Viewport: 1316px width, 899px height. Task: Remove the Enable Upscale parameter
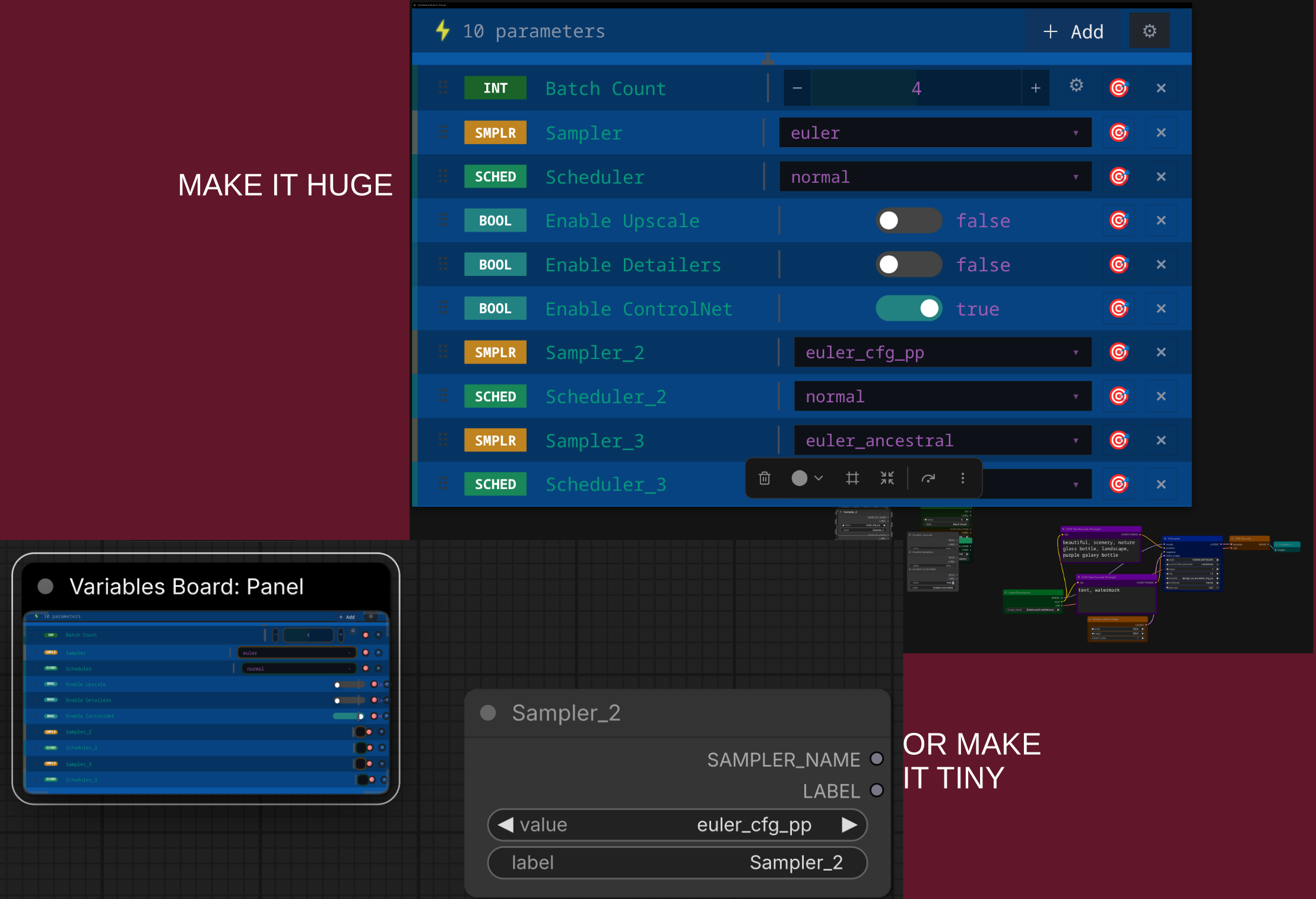tap(1161, 220)
